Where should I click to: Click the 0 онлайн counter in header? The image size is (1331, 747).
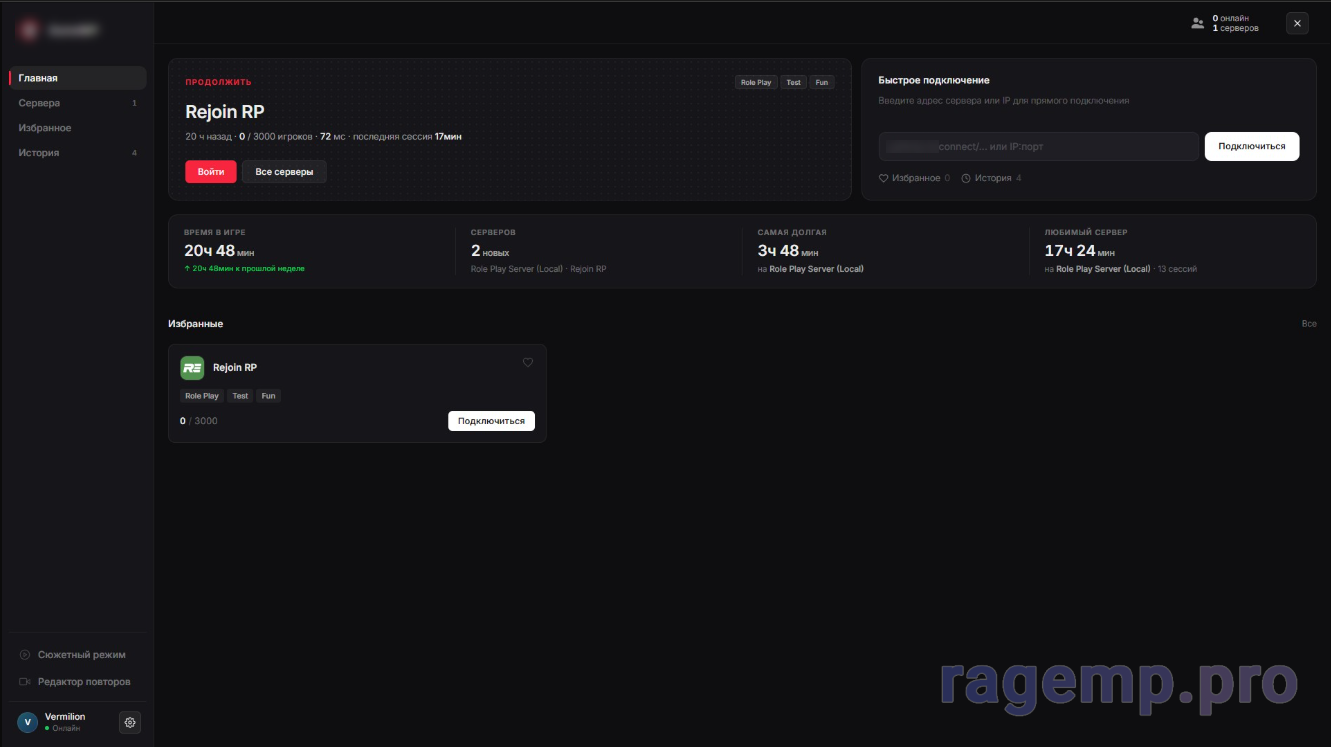[1231, 18]
